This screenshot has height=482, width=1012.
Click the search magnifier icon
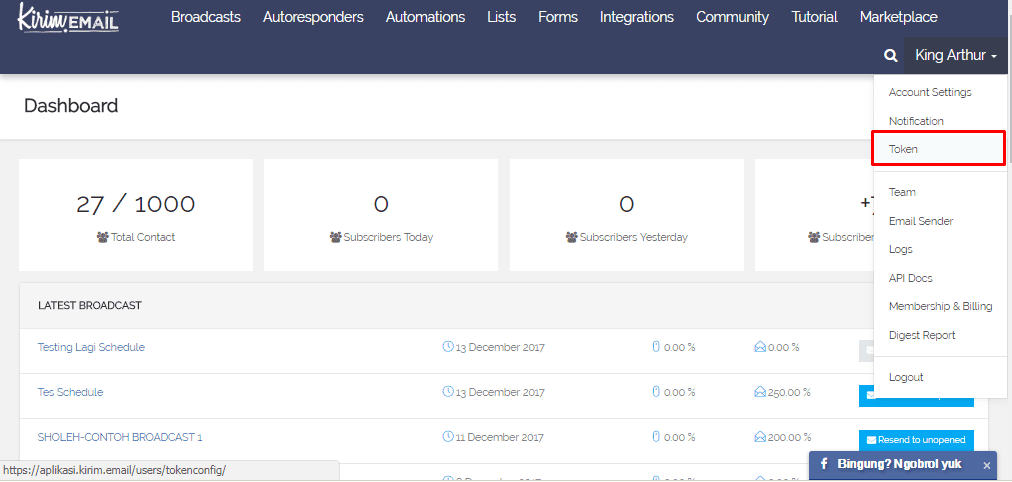tap(890, 56)
